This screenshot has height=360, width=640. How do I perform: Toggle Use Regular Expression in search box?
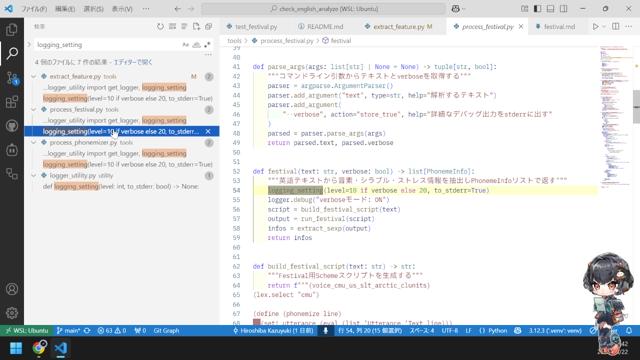(x=207, y=44)
